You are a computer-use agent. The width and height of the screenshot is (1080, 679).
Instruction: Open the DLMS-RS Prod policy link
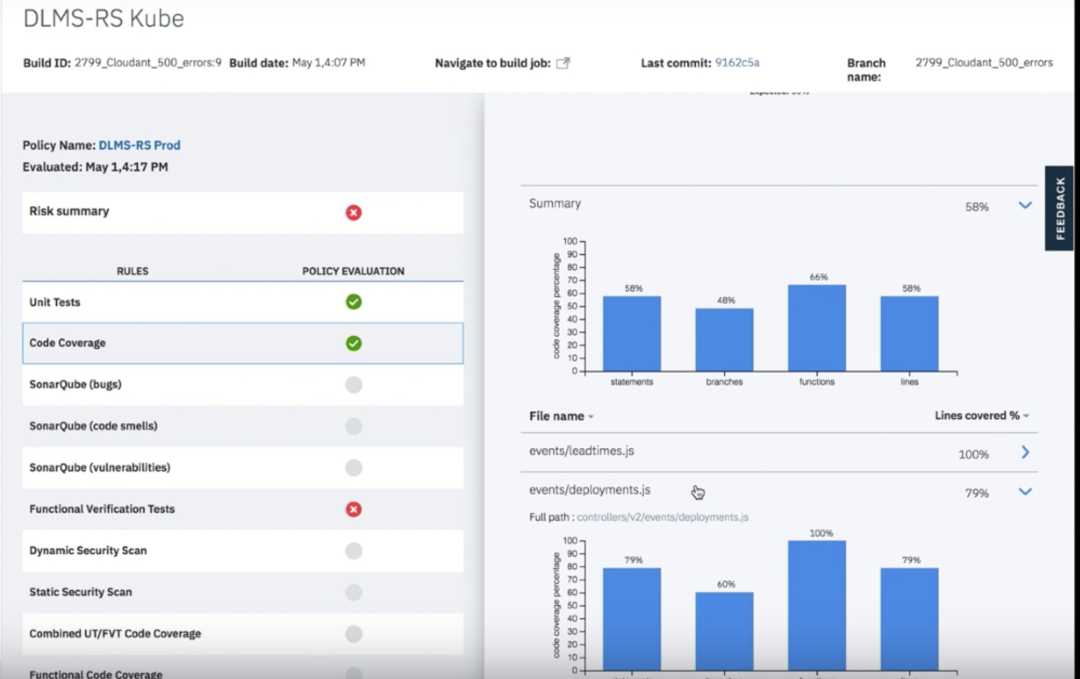coord(139,145)
